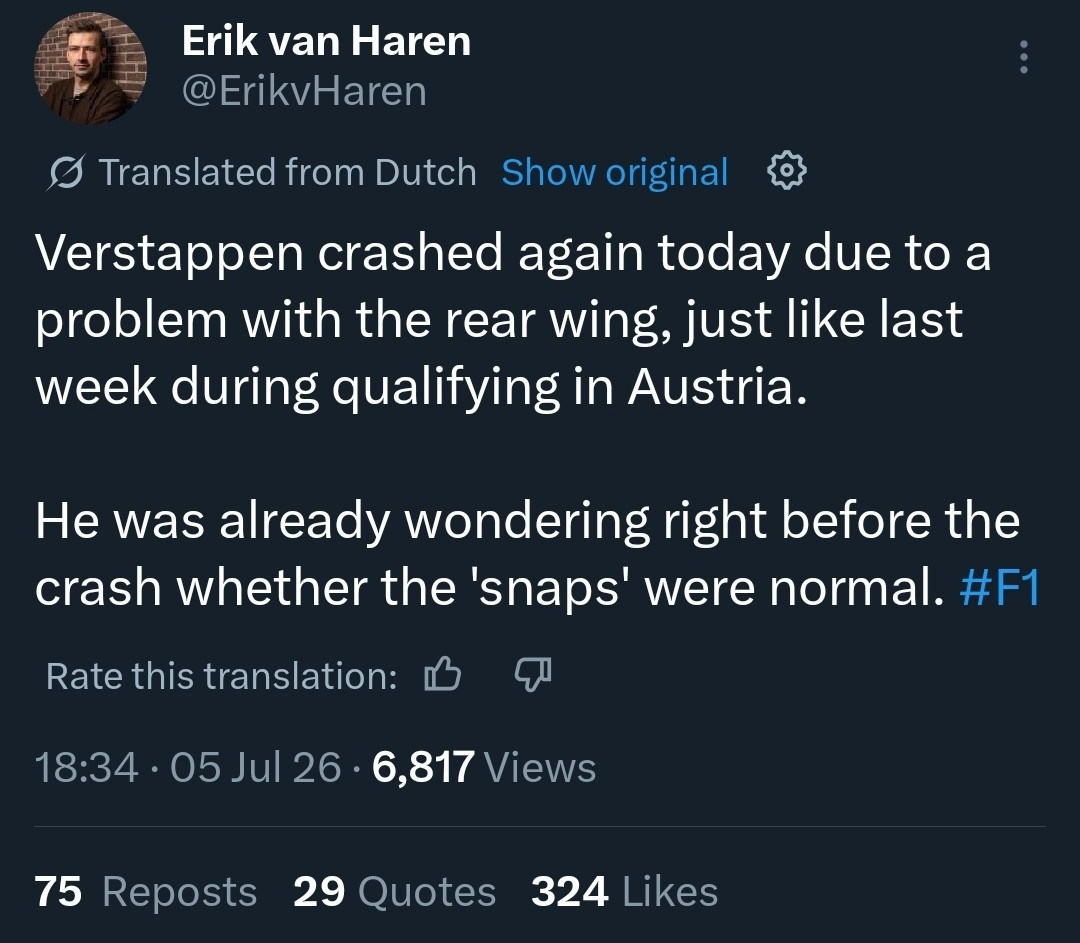The image size is (1080, 943).
Task: Click the Rate this translation label
Action: tap(222, 676)
